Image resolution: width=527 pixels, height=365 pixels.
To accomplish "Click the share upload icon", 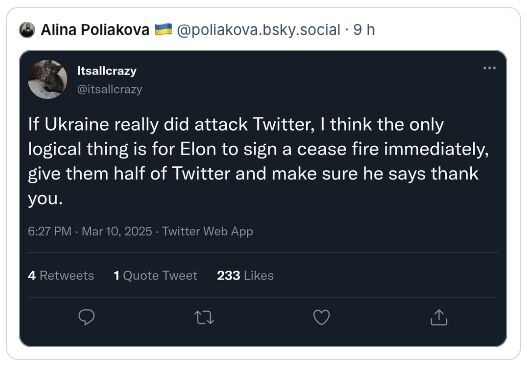I will (439, 317).
